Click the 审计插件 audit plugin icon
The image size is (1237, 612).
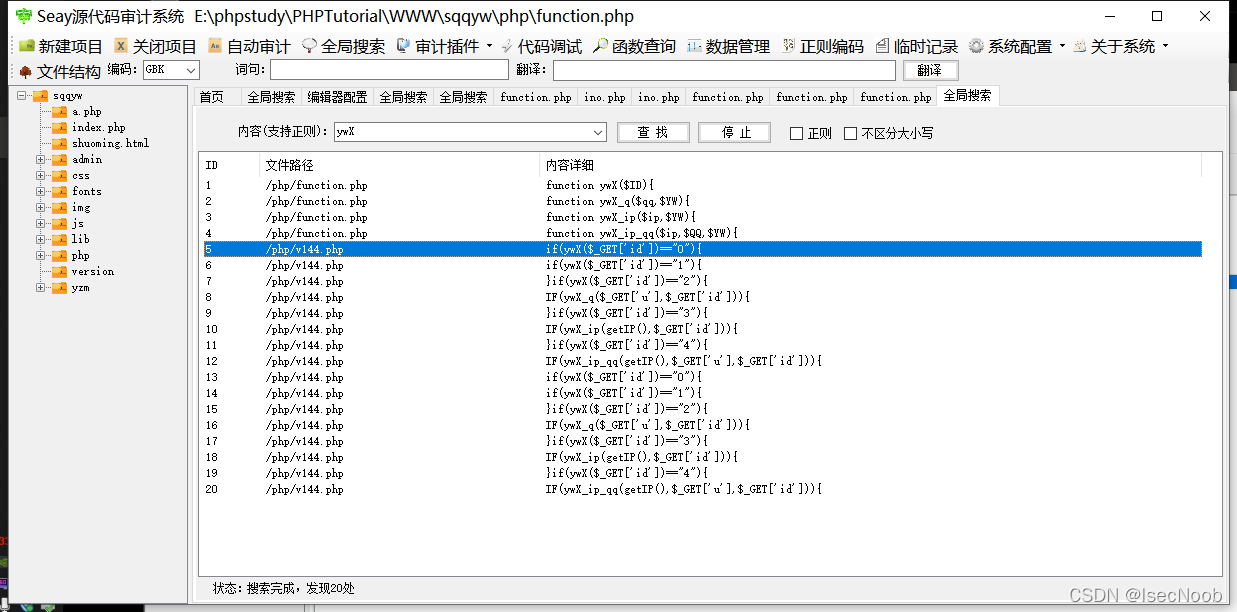(x=403, y=46)
